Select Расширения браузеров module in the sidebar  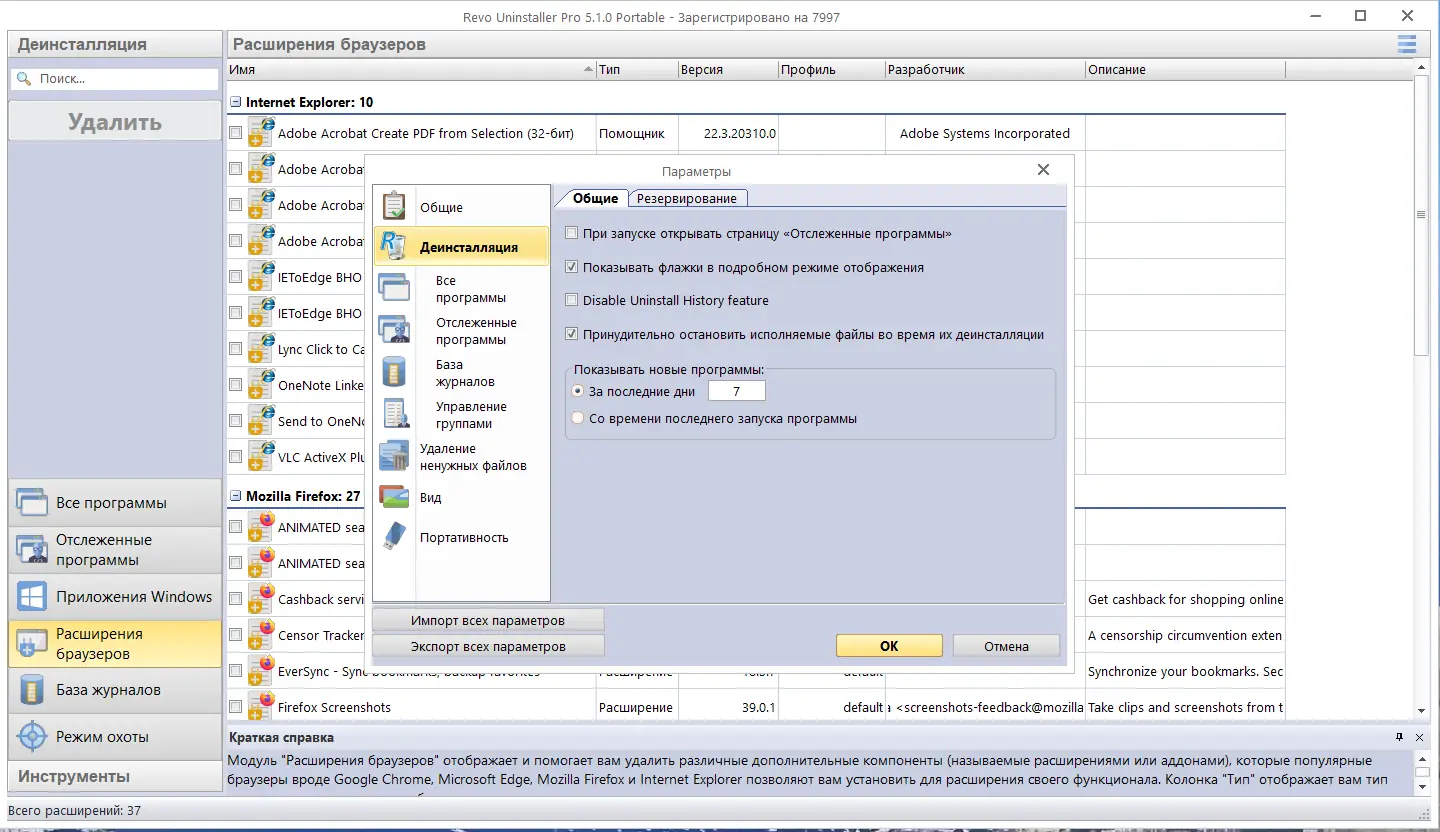(x=115, y=643)
